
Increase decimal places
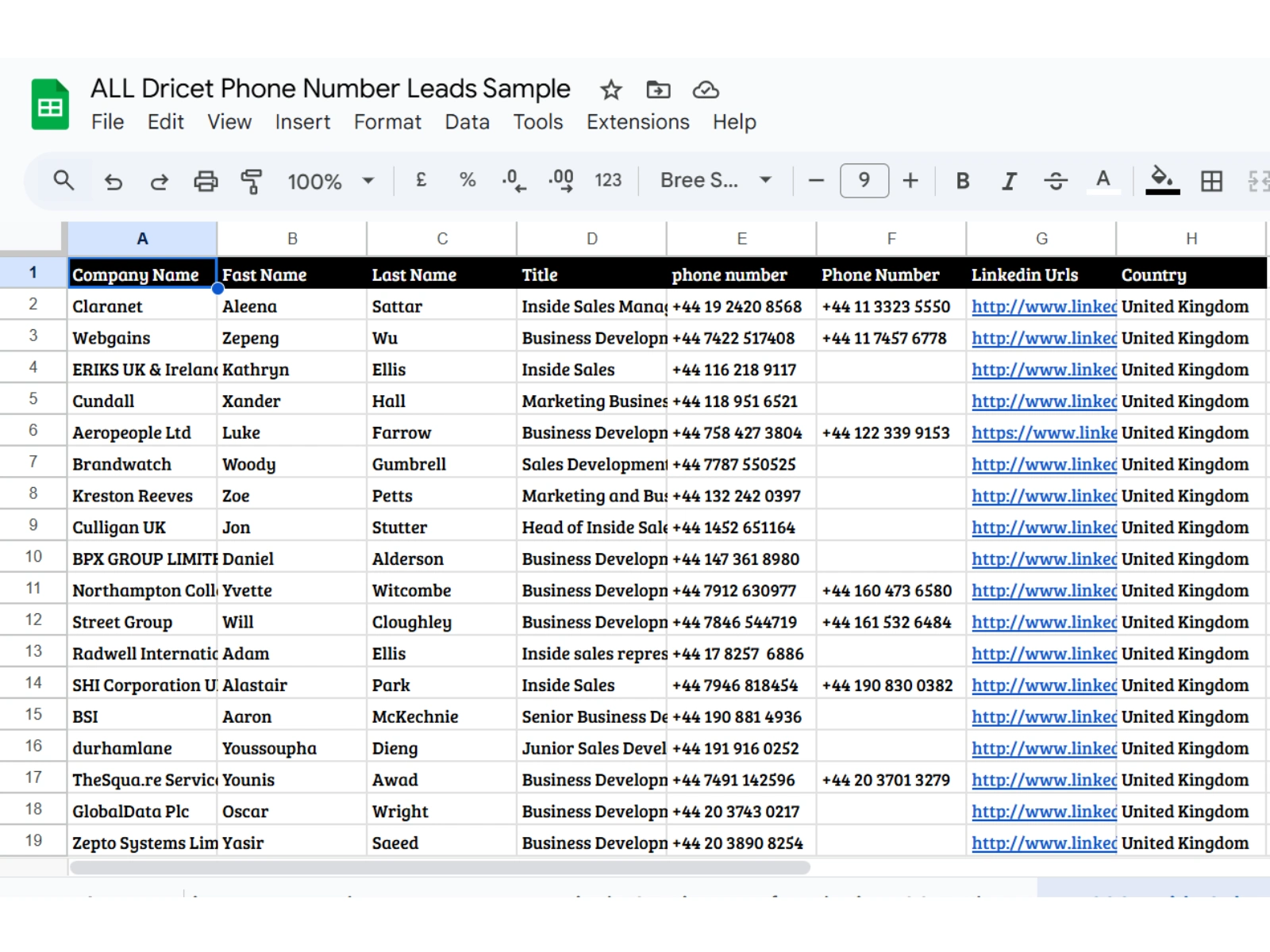click(x=560, y=181)
